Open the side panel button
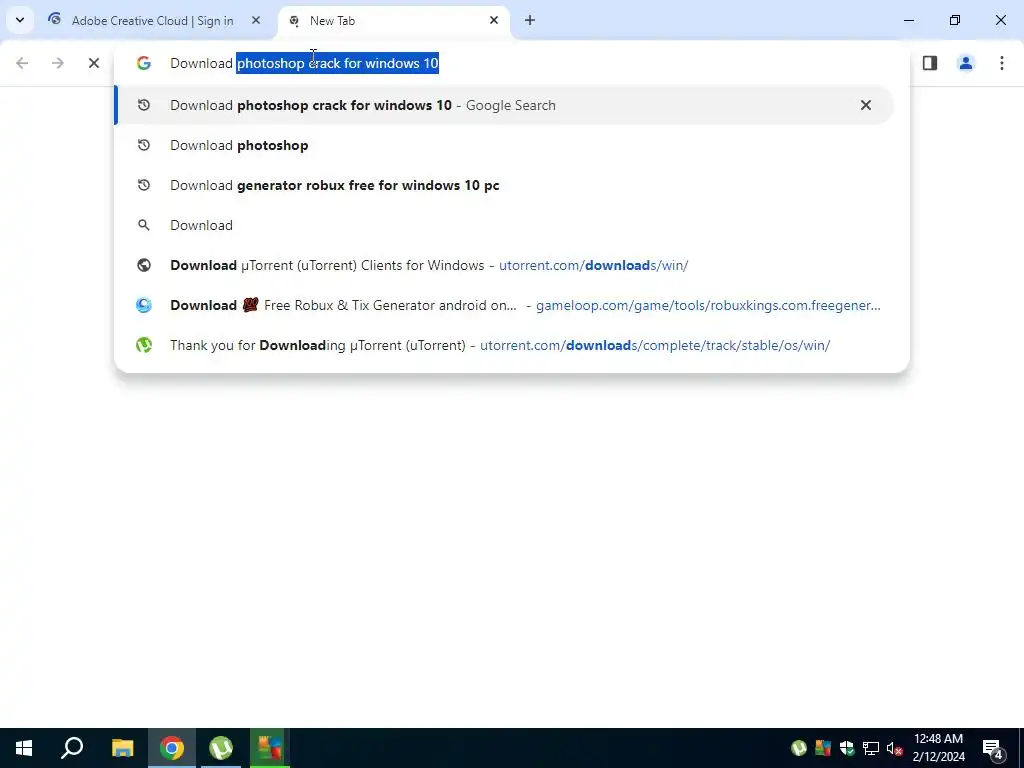The image size is (1024, 768). click(x=930, y=63)
